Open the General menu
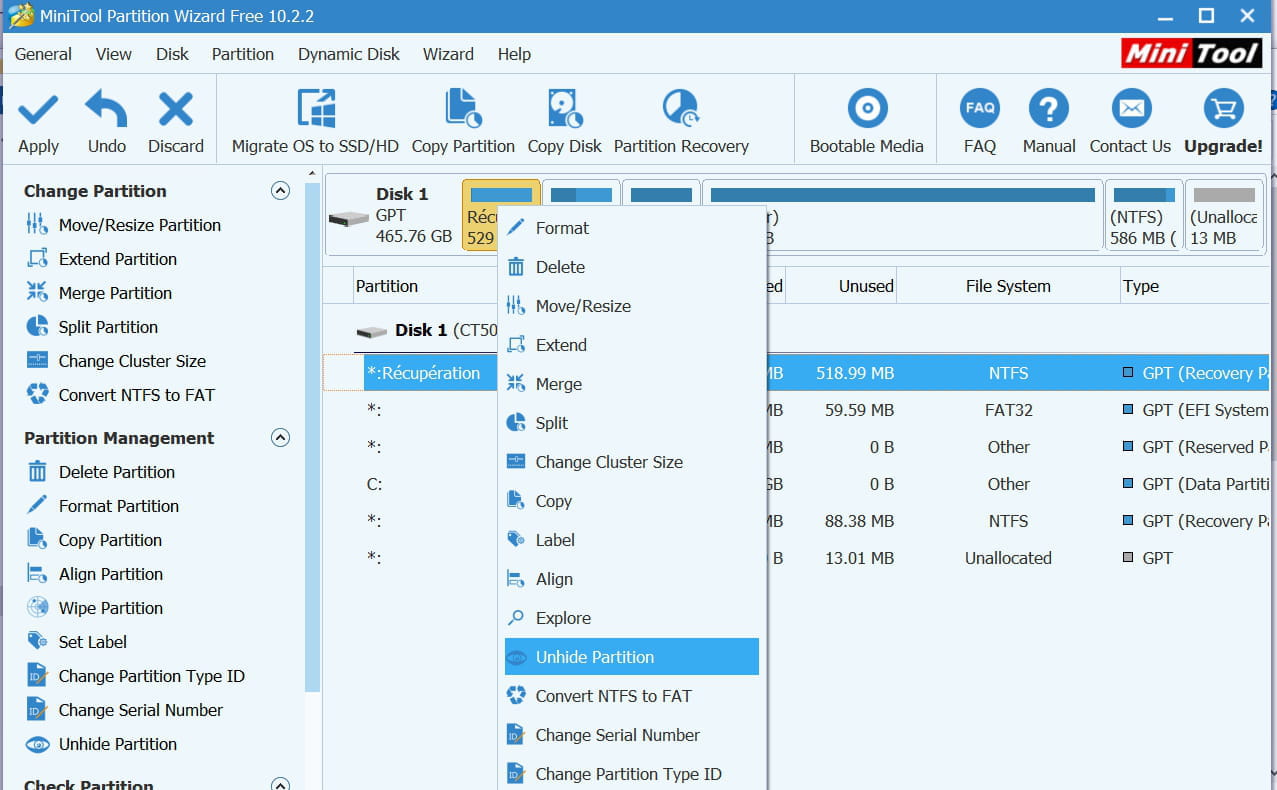Image resolution: width=1277 pixels, height=790 pixels. coord(43,54)
